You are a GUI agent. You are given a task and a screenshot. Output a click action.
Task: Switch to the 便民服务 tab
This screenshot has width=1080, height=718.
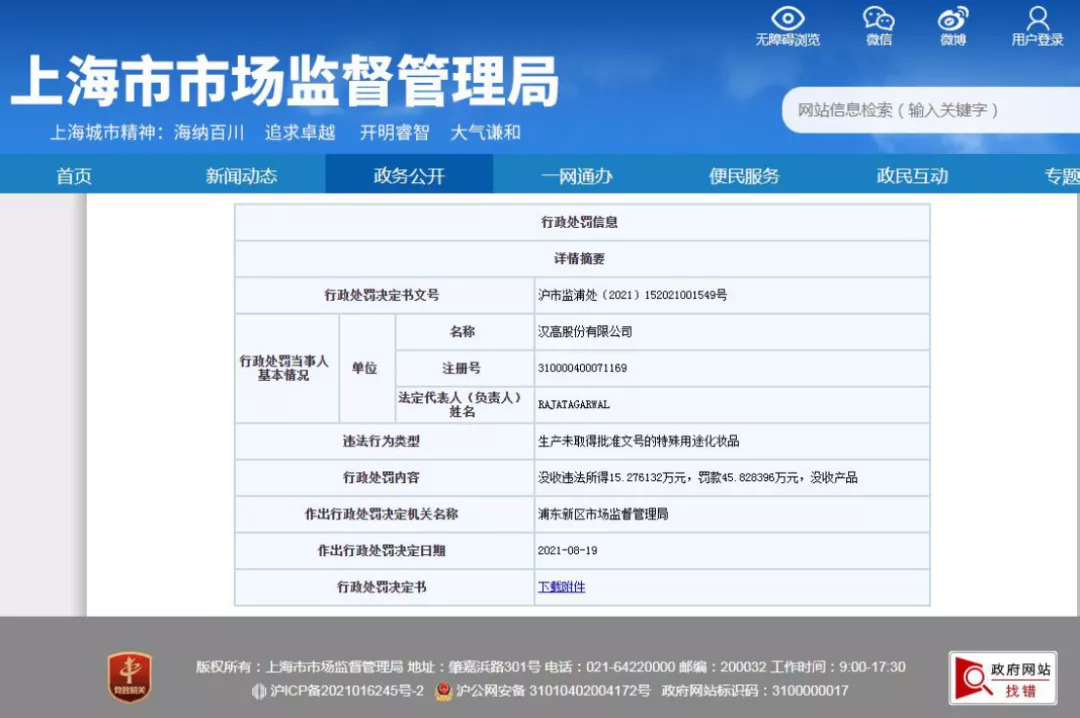[744, 177]
